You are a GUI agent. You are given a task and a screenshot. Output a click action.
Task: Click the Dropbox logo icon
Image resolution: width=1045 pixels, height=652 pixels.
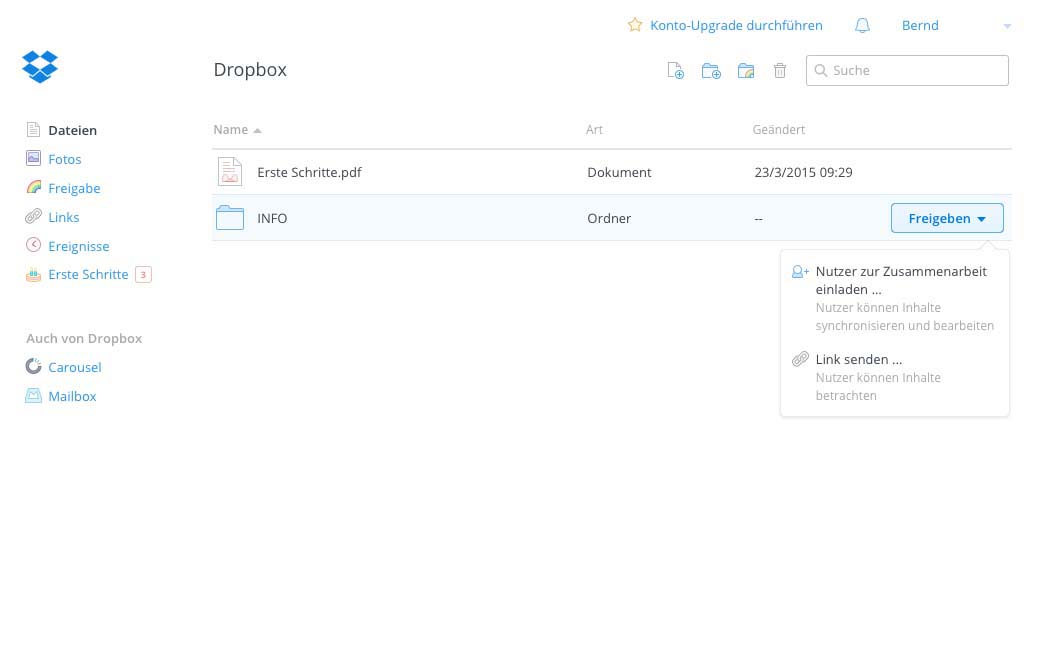point(40,67)
